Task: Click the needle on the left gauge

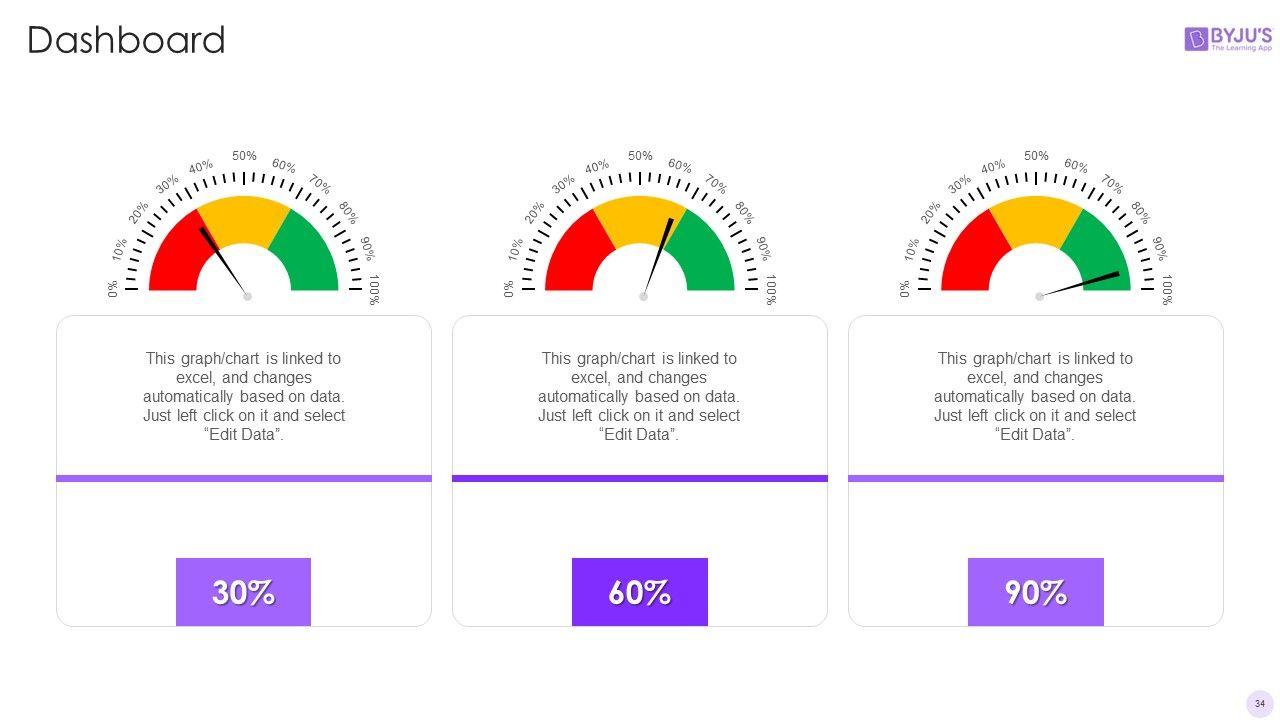Action: pos(222,260)
